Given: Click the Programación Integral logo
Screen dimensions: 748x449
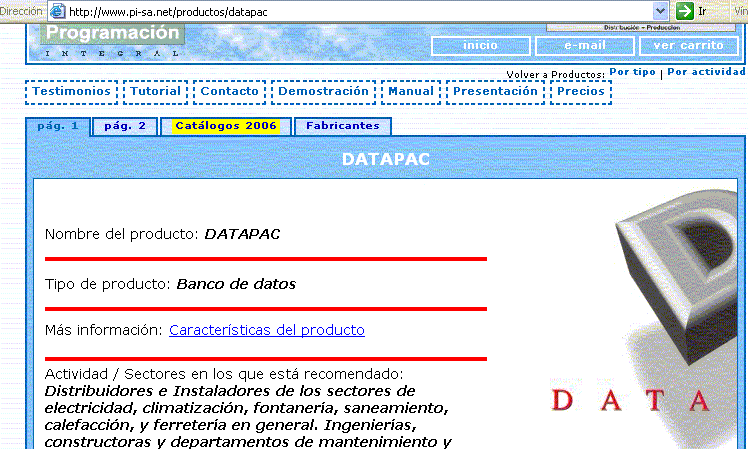Looking at the screenshot, I should 113,42.
